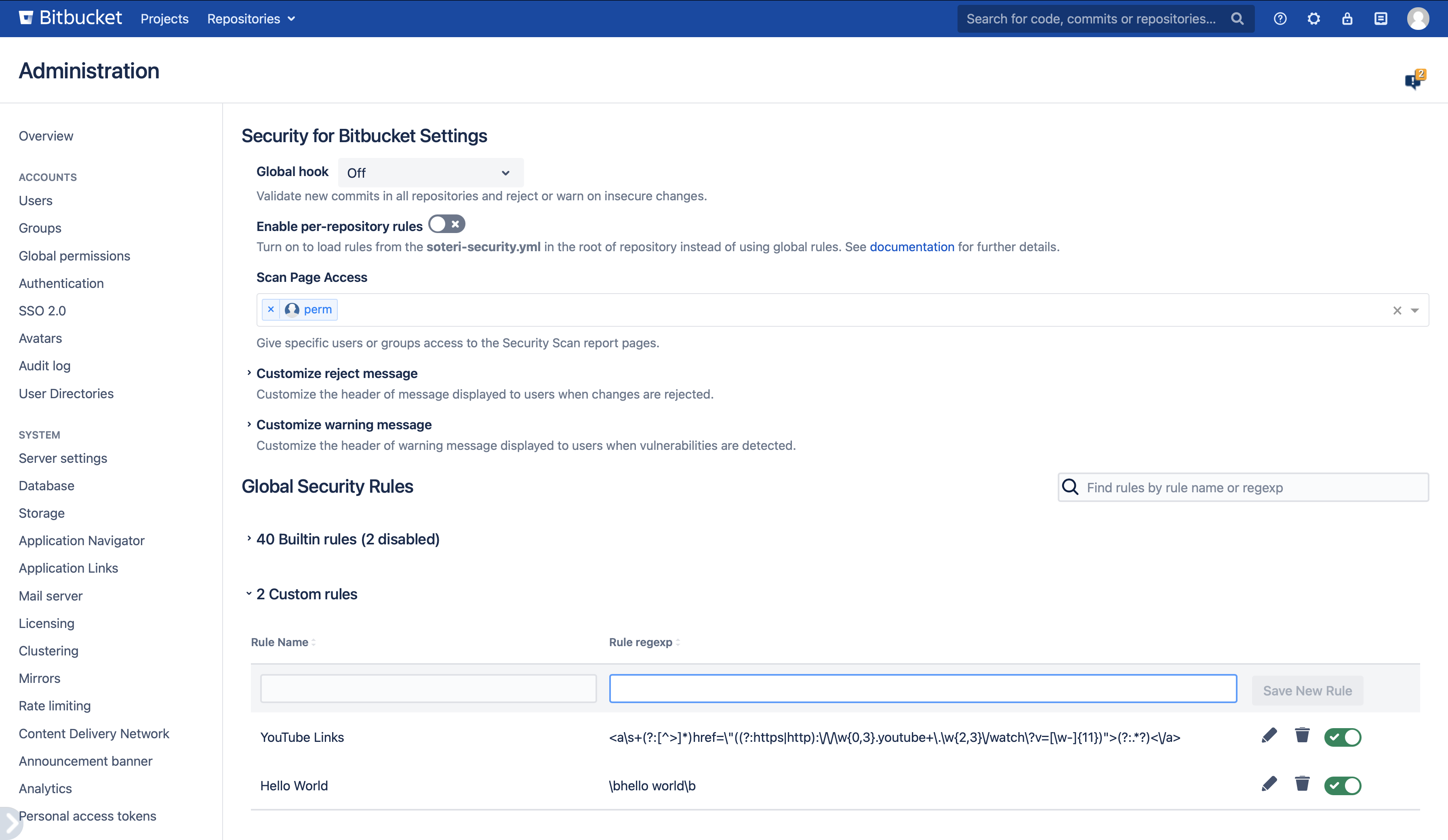
Task: Delete the YouTube Links rule trash icon
Action: [x=1302, y=735]
